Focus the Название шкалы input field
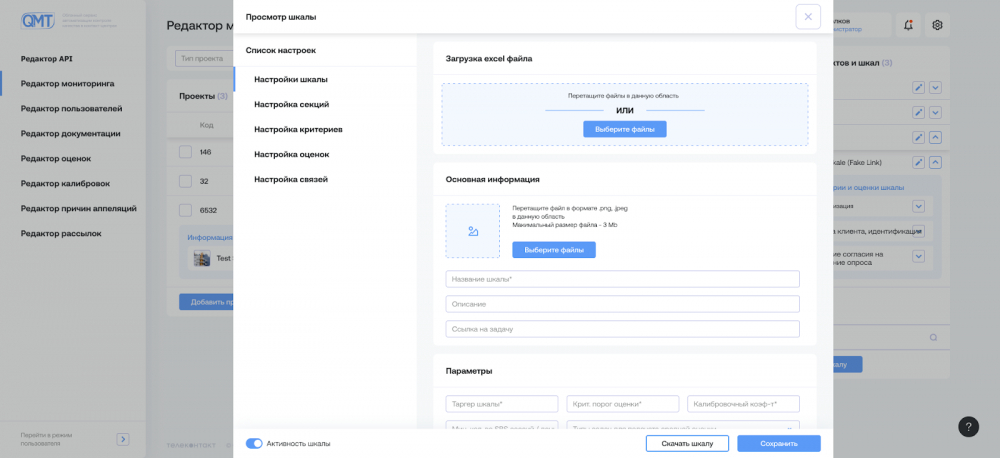Image resolution: width=1000 pixels, height=458 pixels. point(622,279)
